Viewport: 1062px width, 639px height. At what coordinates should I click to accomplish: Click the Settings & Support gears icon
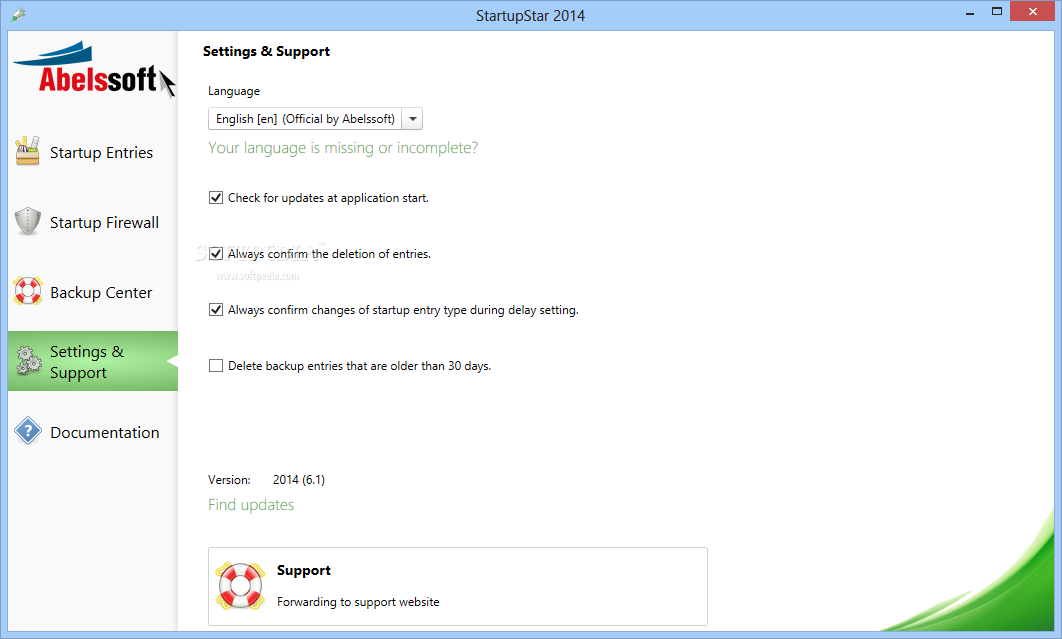click(x=29, y=360)
